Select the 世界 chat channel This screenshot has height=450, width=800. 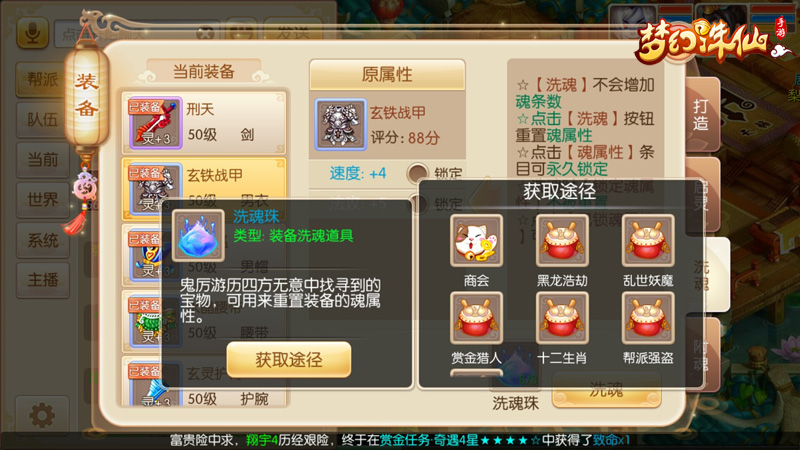(x=43, y=199)
